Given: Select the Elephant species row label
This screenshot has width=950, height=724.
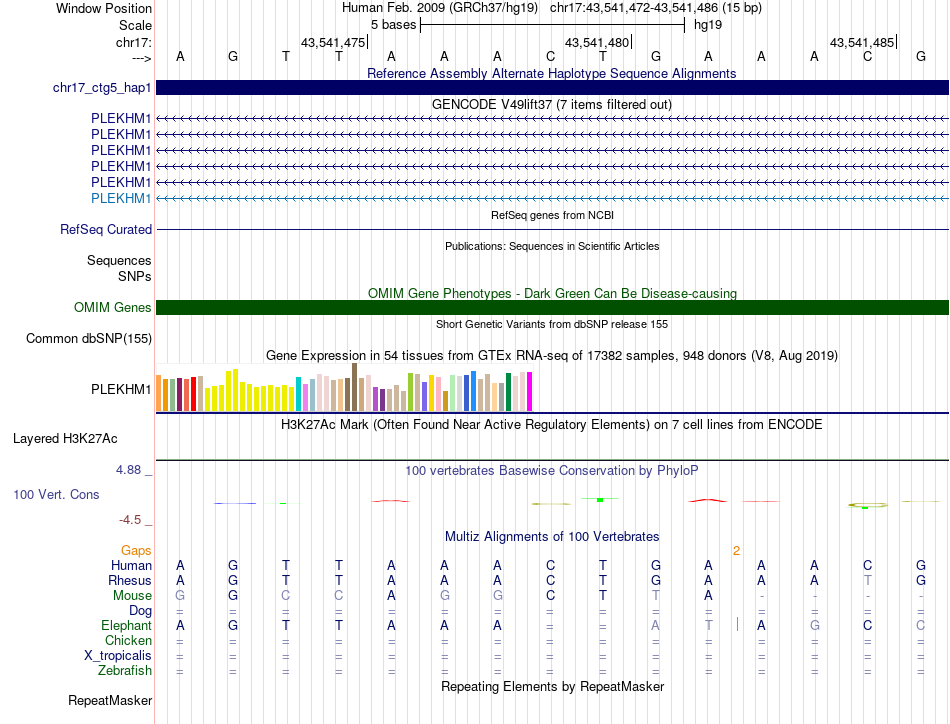Looking at the screenshot, I should tap(124, 625).
